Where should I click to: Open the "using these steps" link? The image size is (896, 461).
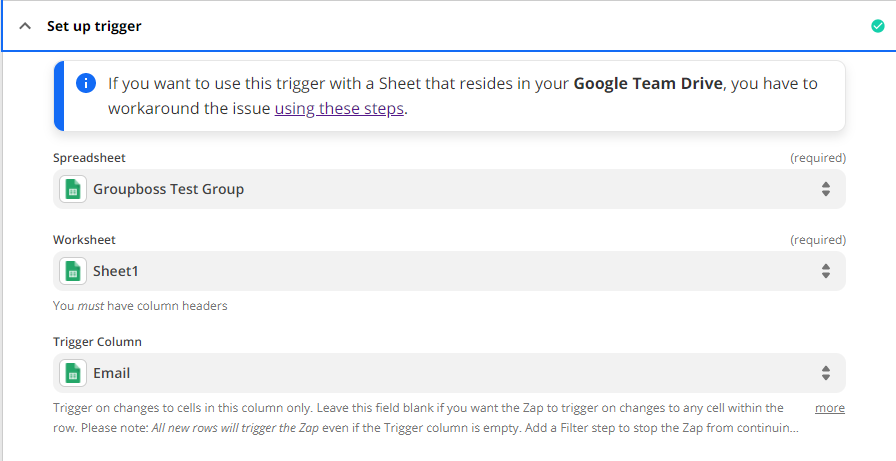coord(339,108)
